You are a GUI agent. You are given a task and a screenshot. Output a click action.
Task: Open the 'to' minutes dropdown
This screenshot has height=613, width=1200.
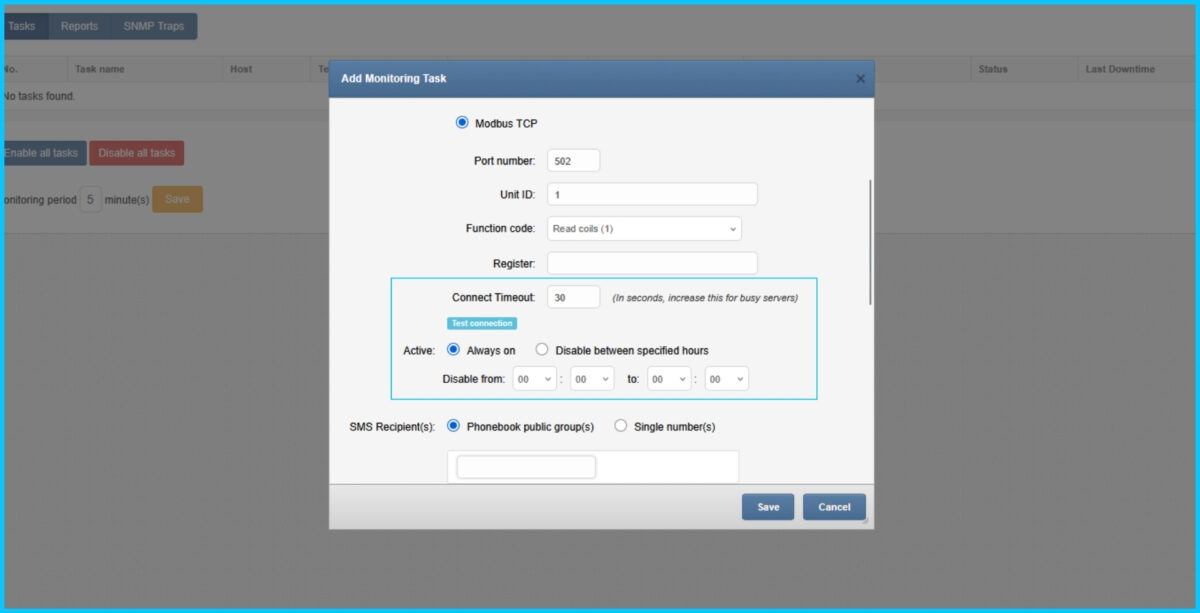[726, 379]
